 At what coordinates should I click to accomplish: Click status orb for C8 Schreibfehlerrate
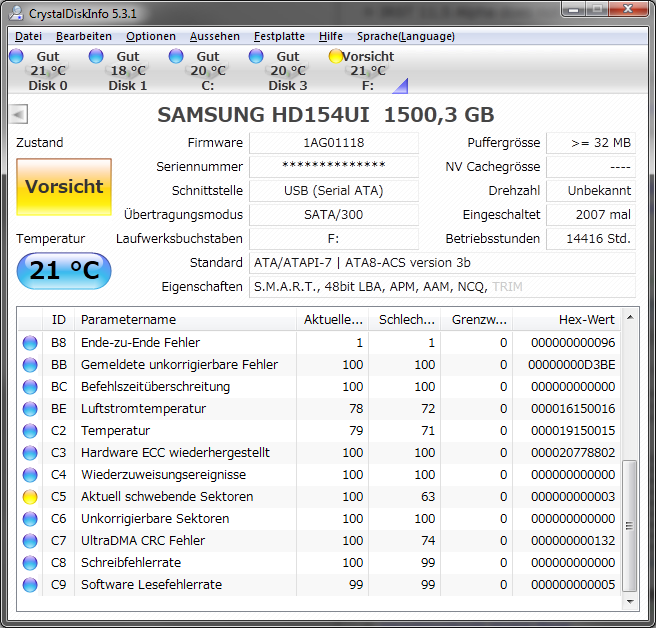pyautogui.click(x=30, y=563)
